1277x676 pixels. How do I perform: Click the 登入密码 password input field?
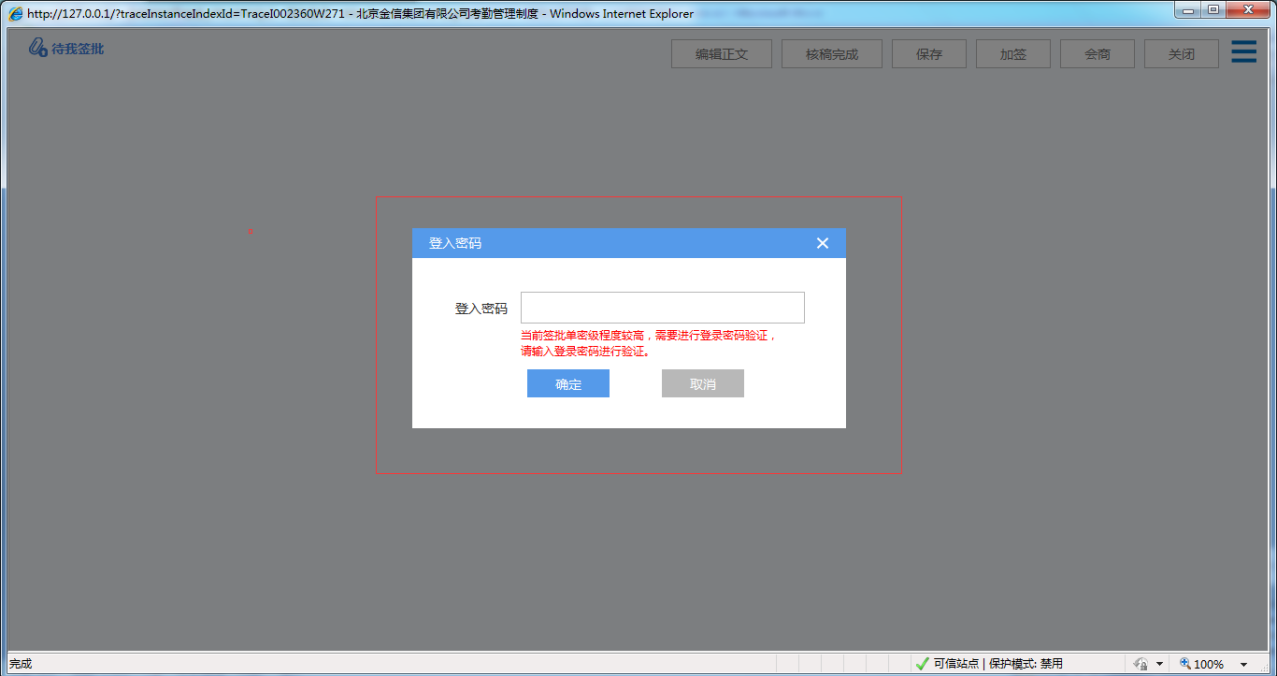click(662, 307)
